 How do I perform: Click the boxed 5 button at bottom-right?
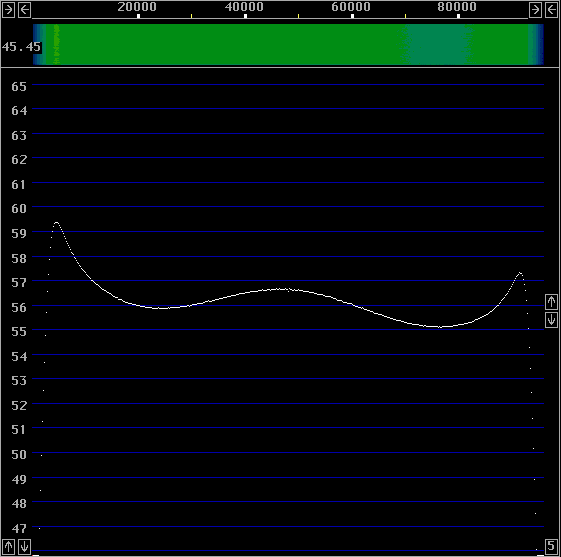[x=551, y=546]
